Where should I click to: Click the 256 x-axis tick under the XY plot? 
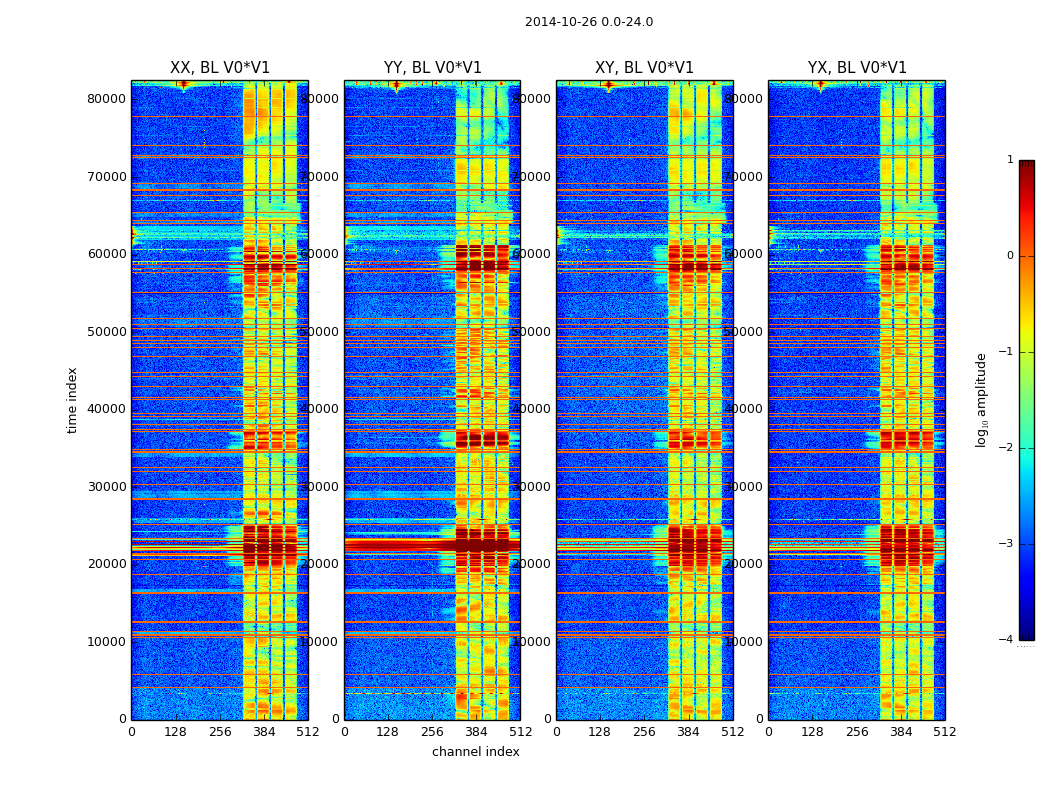click(x=644, y=732)
